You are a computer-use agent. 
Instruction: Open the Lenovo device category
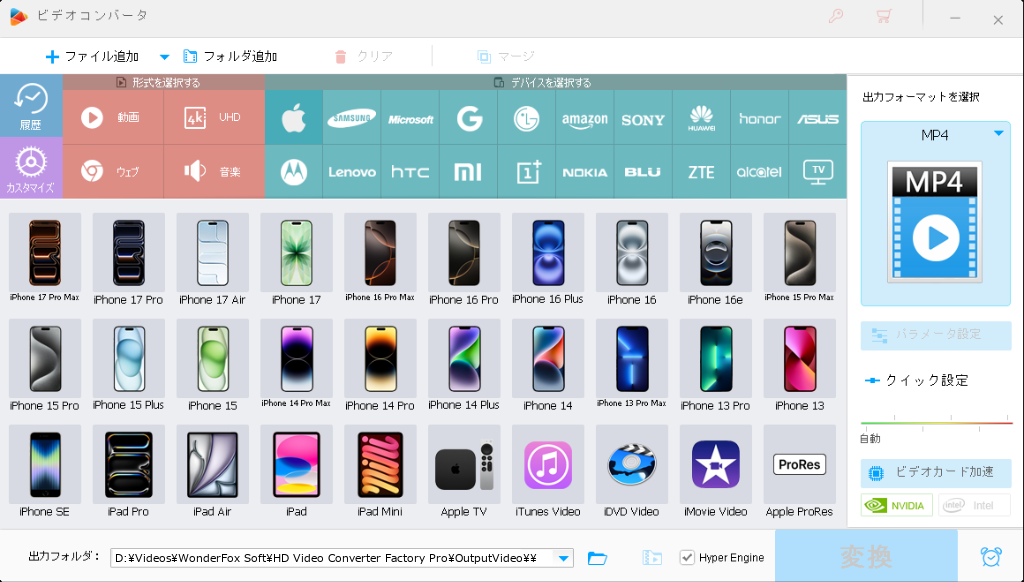coord(351,172)
